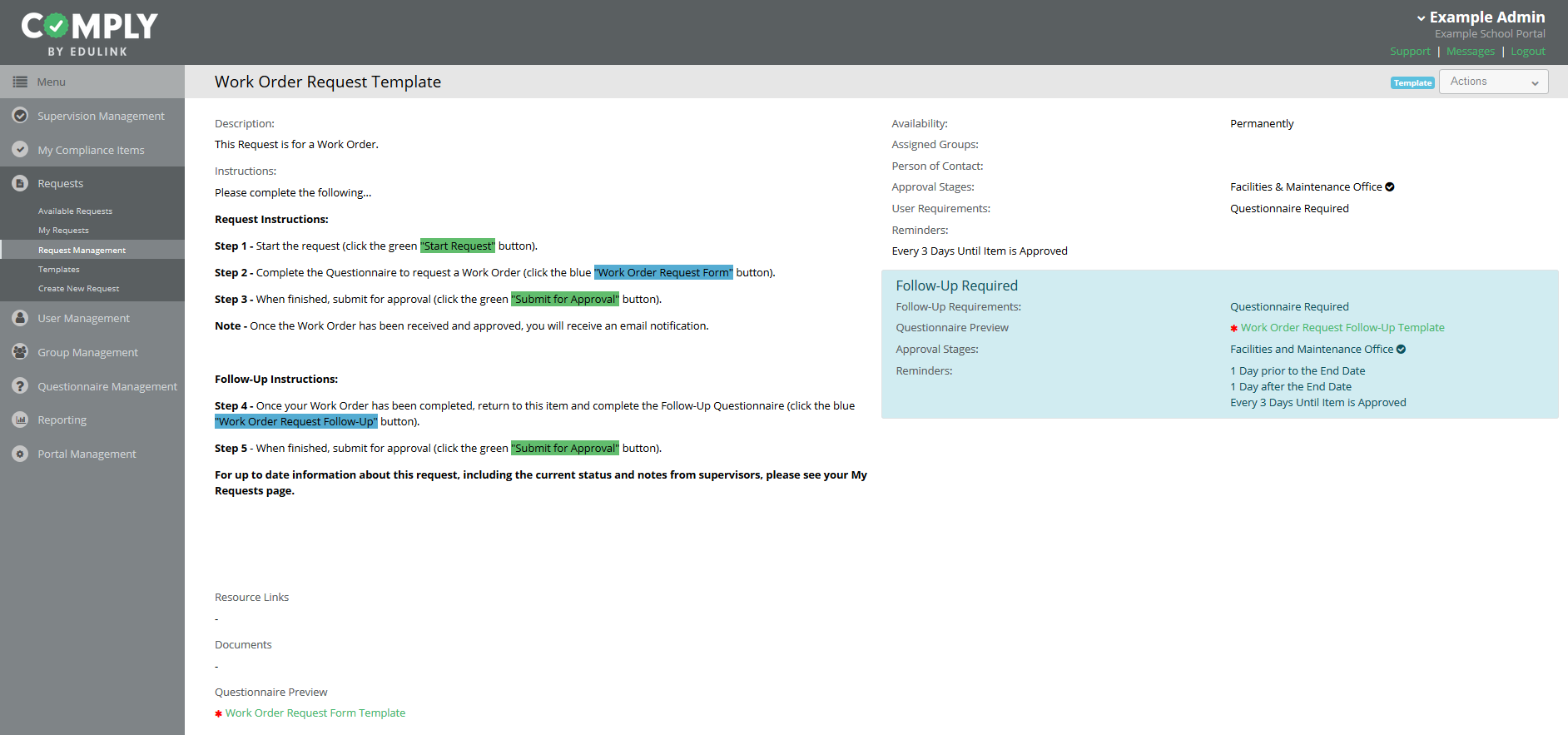Click the Follow-Up Required heading
The height and width of the screenshot is (735, 1568).
tap(956, 286)
